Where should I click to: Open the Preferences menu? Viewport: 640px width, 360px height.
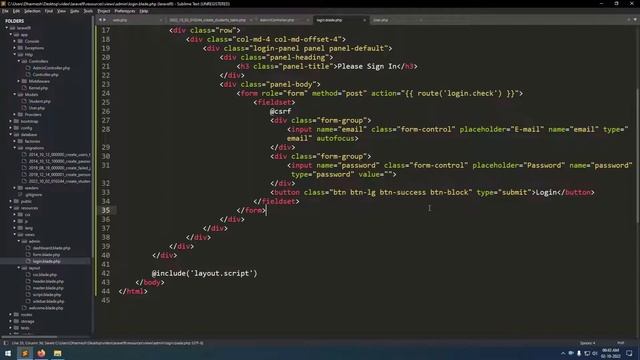point(125,11)
